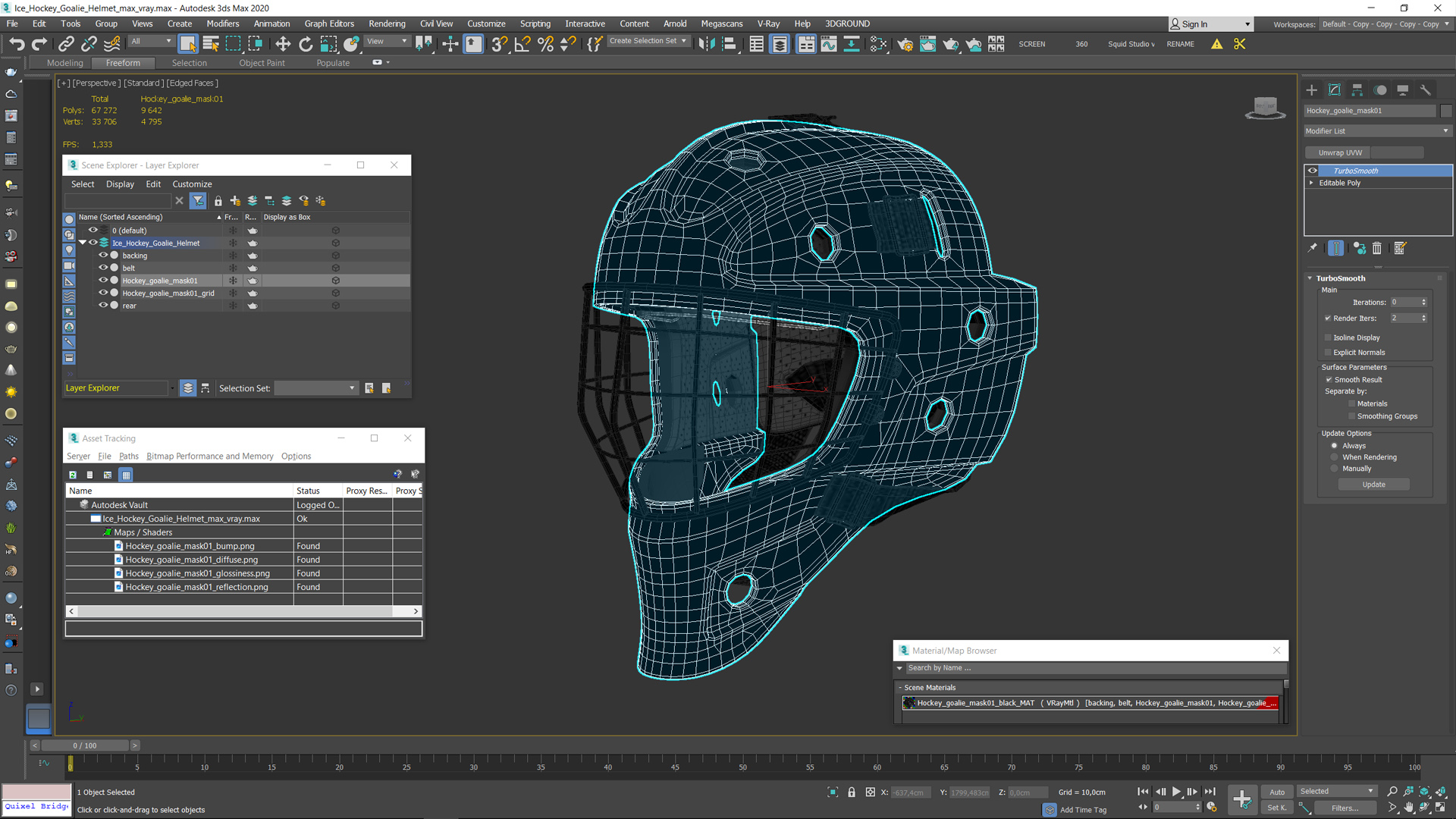Switch to the Object Paint ribbon tab

262,63
